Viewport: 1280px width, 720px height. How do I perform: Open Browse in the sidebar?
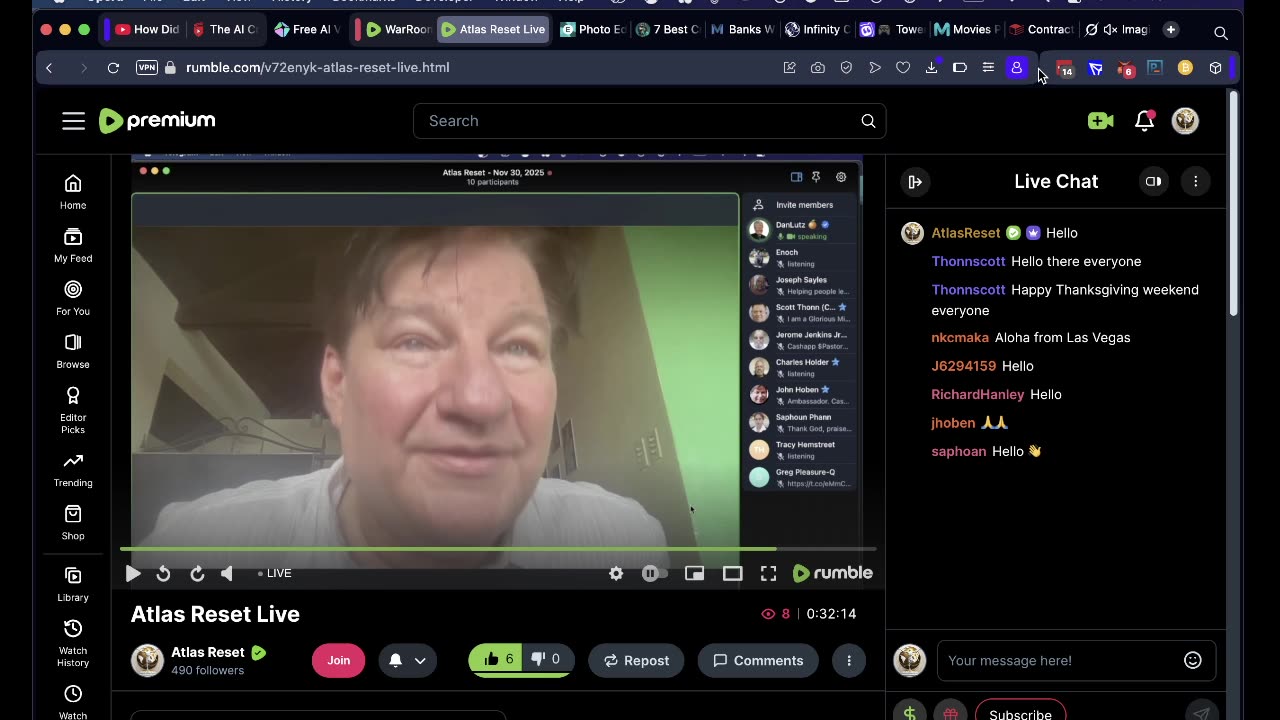coord(73,351)
